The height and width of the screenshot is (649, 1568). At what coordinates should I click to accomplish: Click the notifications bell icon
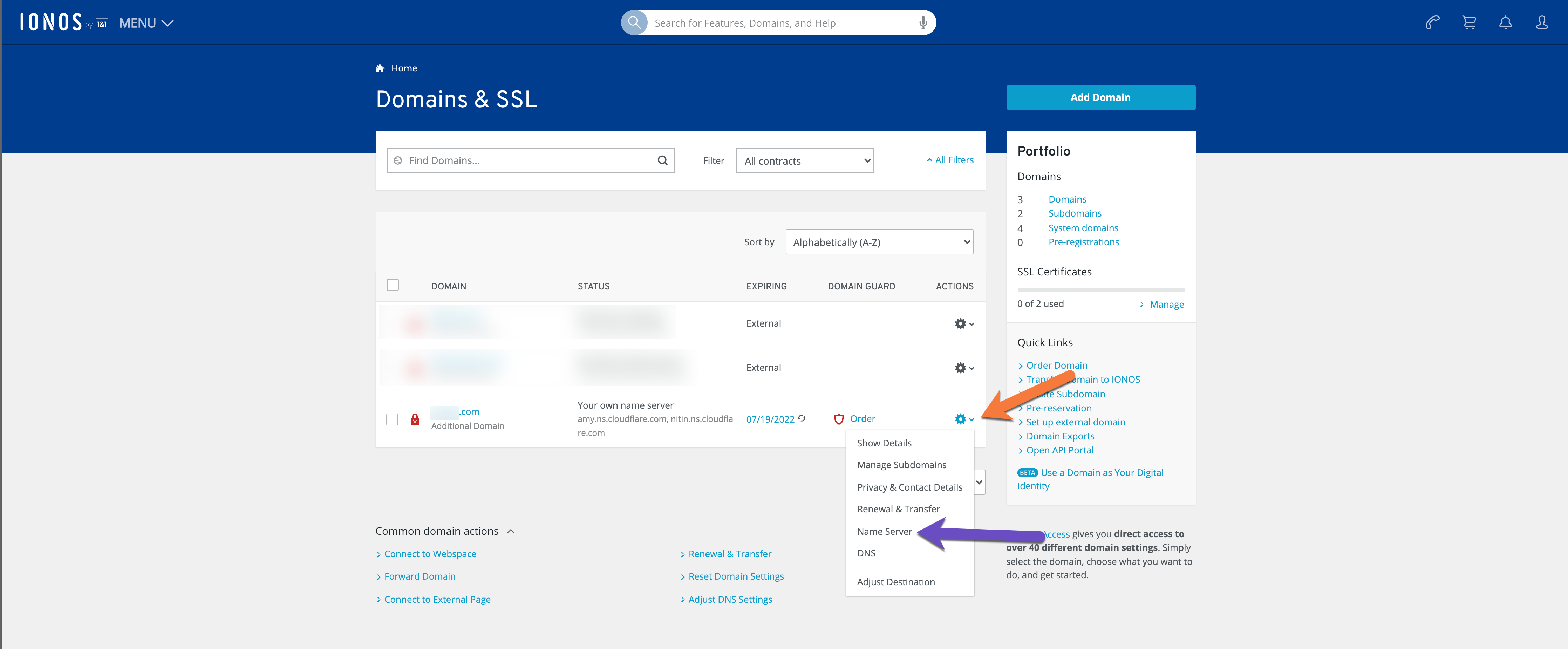pyautogui.click(x=1505, y=22)
